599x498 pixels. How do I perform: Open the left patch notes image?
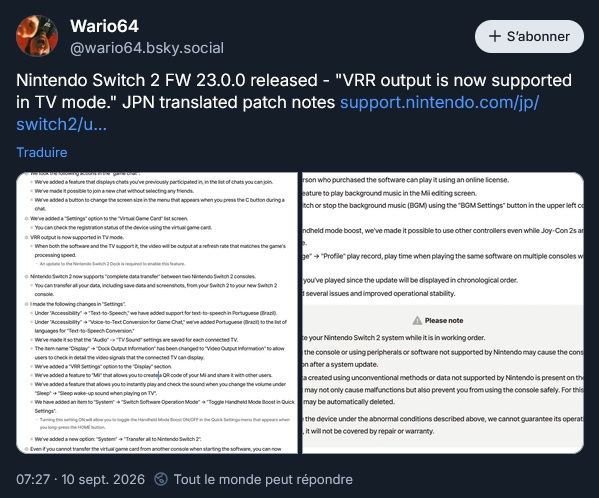157,313
